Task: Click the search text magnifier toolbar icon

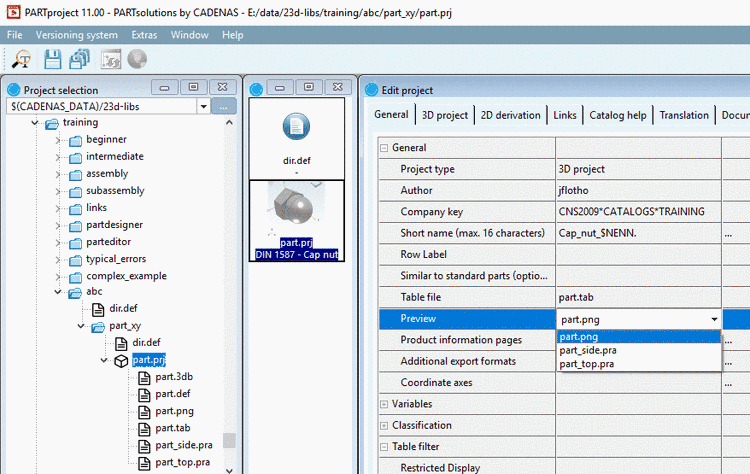Action: point(21,59)
